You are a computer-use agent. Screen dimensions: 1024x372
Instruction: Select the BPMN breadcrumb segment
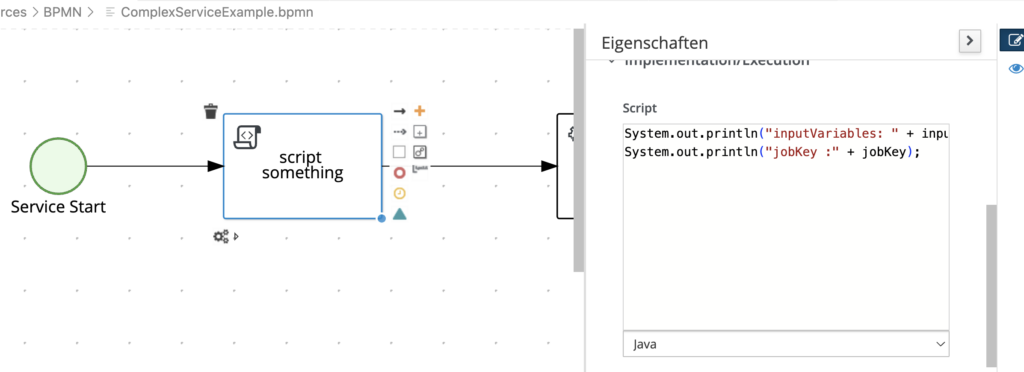point(62,12)
